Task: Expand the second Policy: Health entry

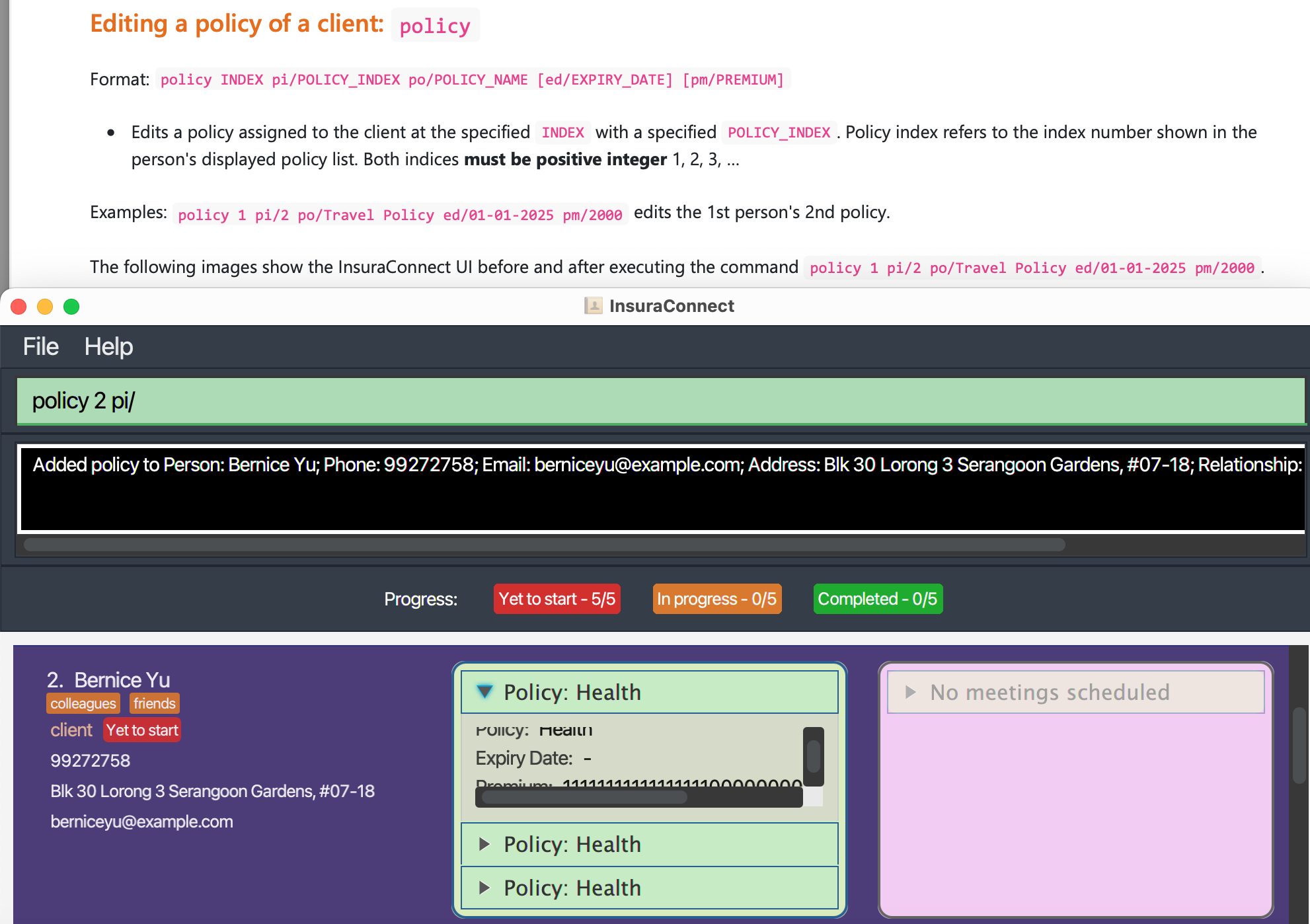Action: (x=484, y=844)
